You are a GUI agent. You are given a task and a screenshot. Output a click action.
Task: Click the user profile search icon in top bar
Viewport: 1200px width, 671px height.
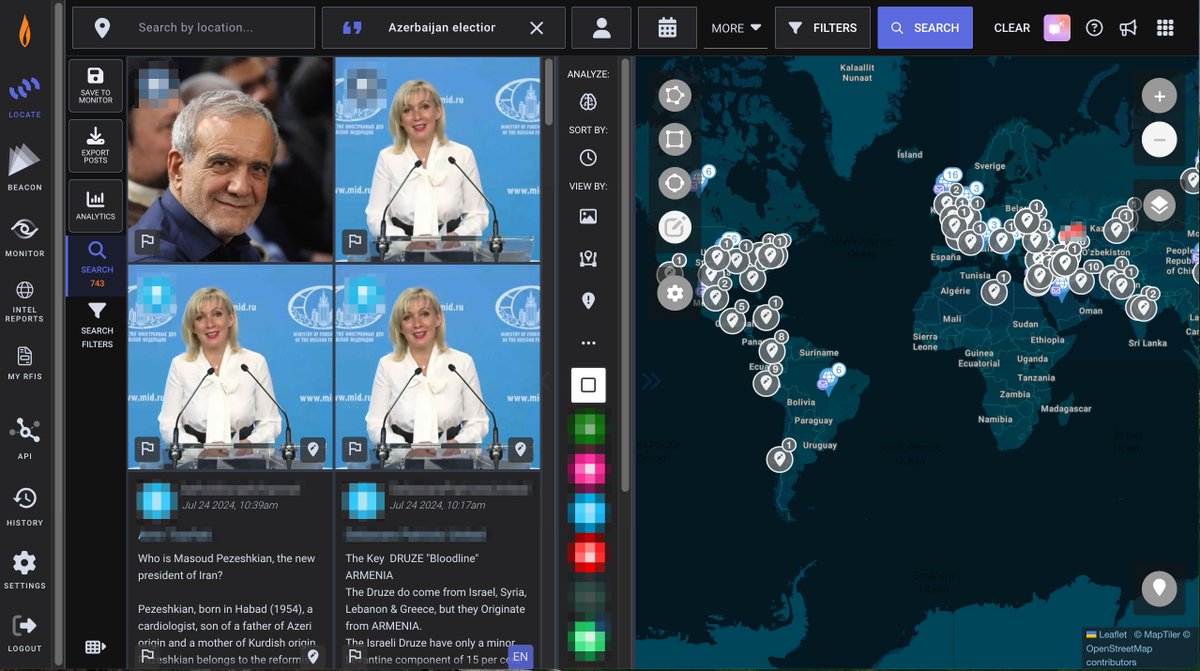601,28
